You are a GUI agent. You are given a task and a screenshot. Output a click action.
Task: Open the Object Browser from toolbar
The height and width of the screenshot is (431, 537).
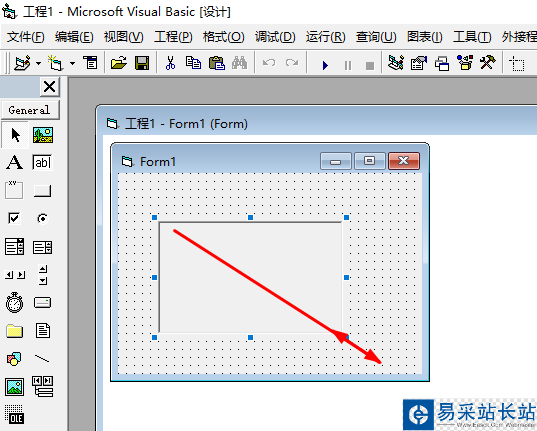pyautogui.click(x=465, y=63)
